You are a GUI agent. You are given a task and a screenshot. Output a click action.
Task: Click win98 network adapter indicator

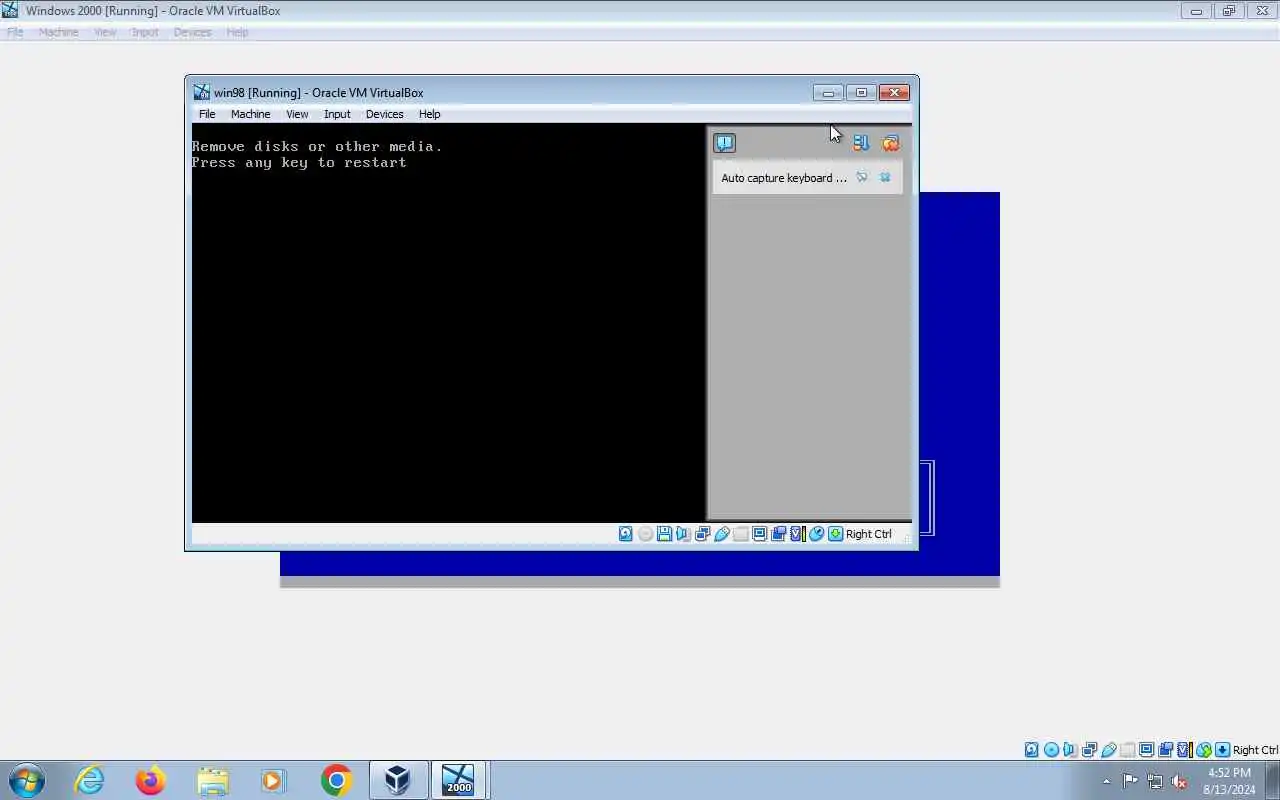point(702,534)
